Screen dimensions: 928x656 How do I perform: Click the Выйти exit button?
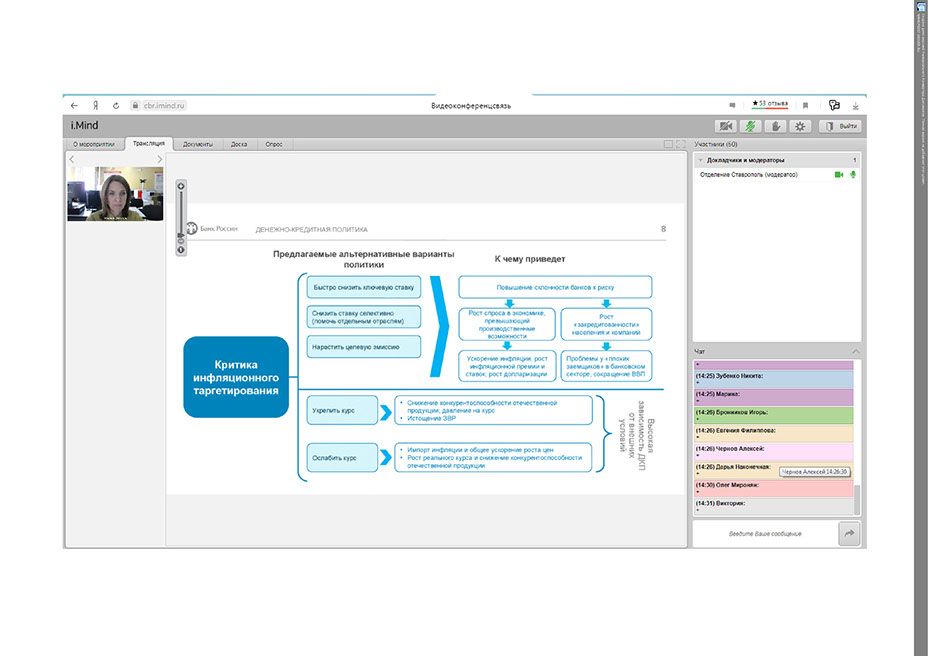point(840,126)
